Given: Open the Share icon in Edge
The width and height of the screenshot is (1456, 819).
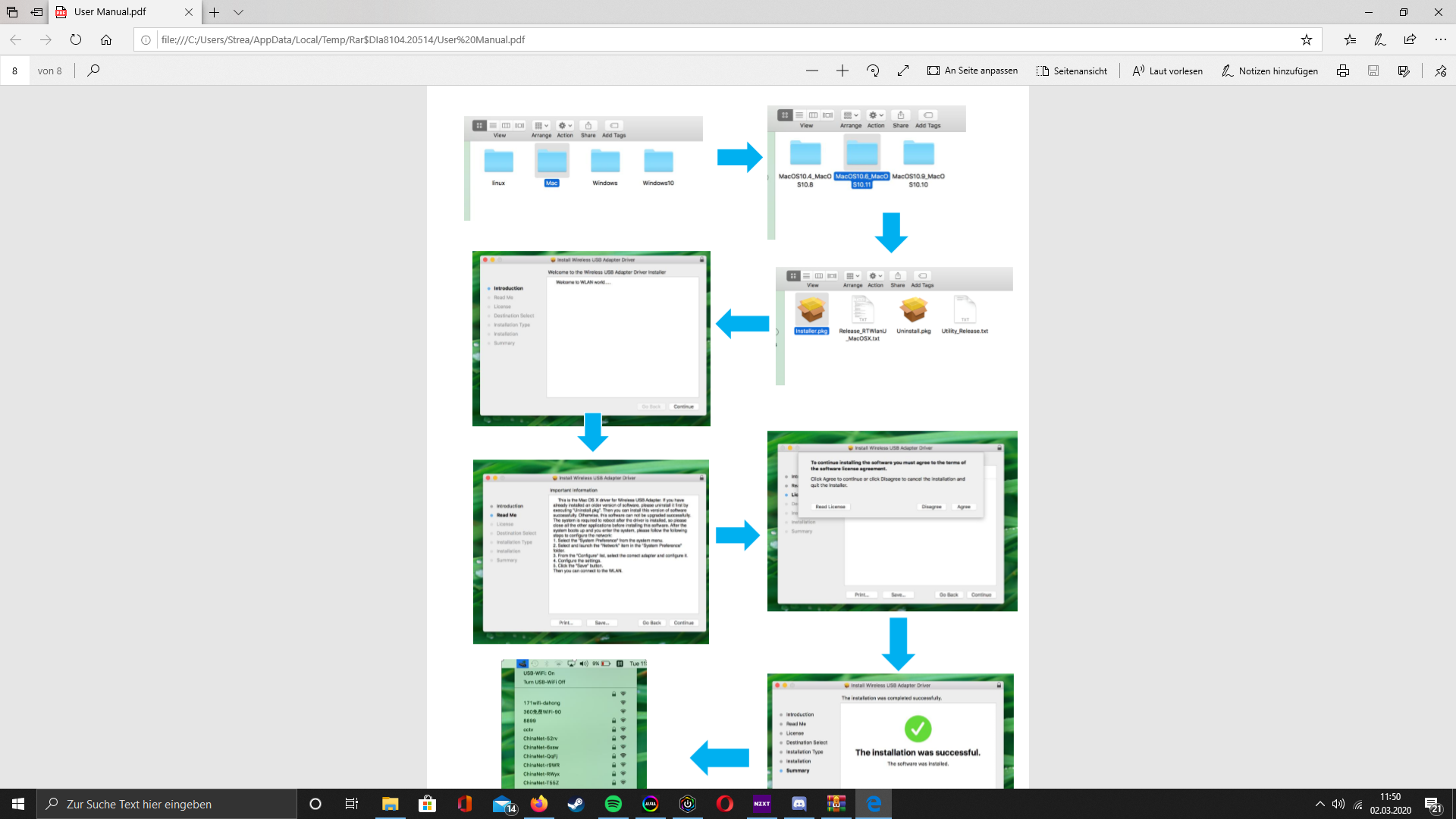Looking at the screenshot, I should pyautogui.click(x=1410, y=39).
